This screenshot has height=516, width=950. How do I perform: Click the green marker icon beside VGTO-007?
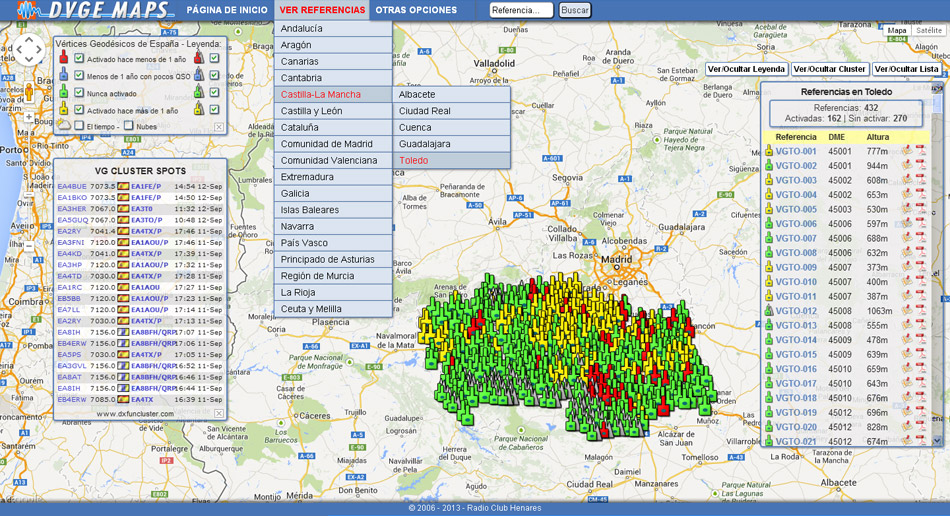769,238
